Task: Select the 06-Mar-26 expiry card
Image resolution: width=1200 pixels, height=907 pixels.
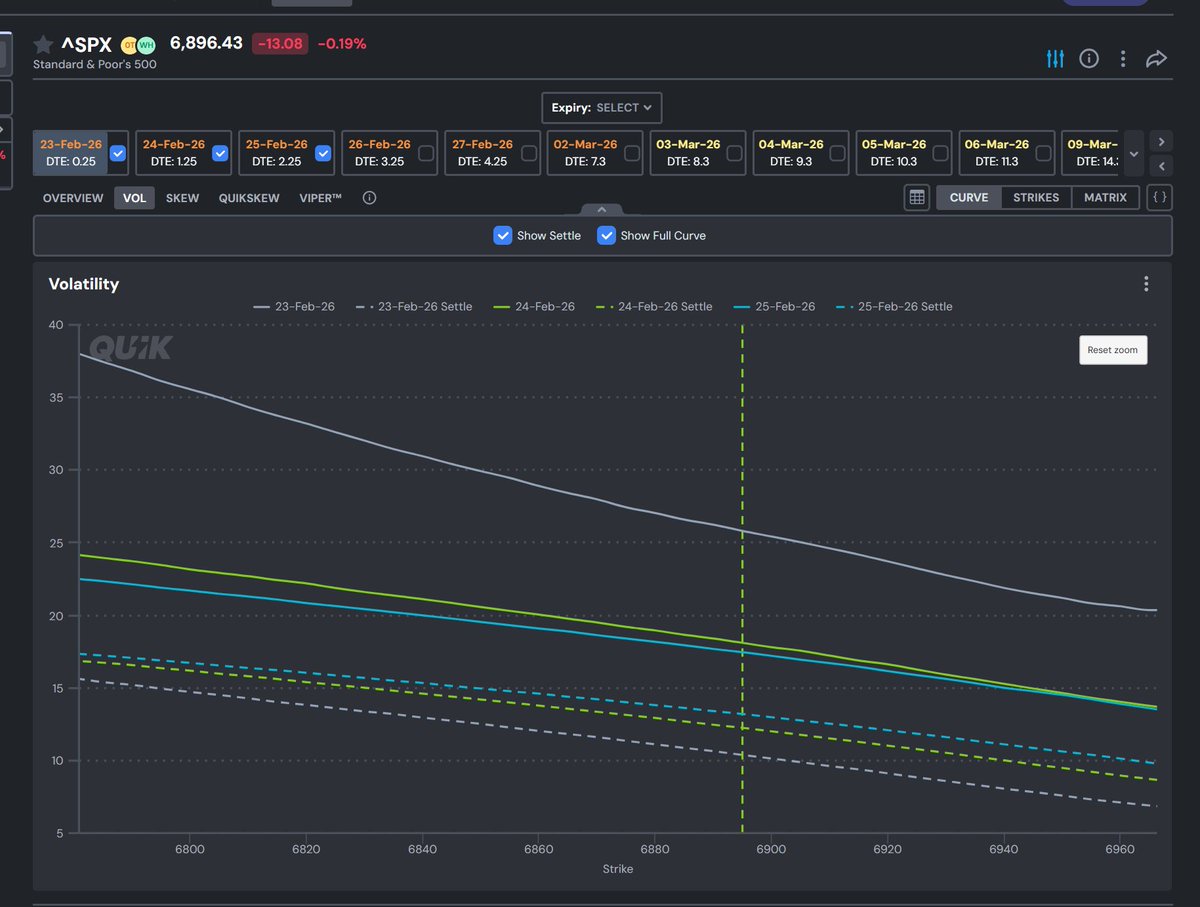Action: coord(1007,153)
